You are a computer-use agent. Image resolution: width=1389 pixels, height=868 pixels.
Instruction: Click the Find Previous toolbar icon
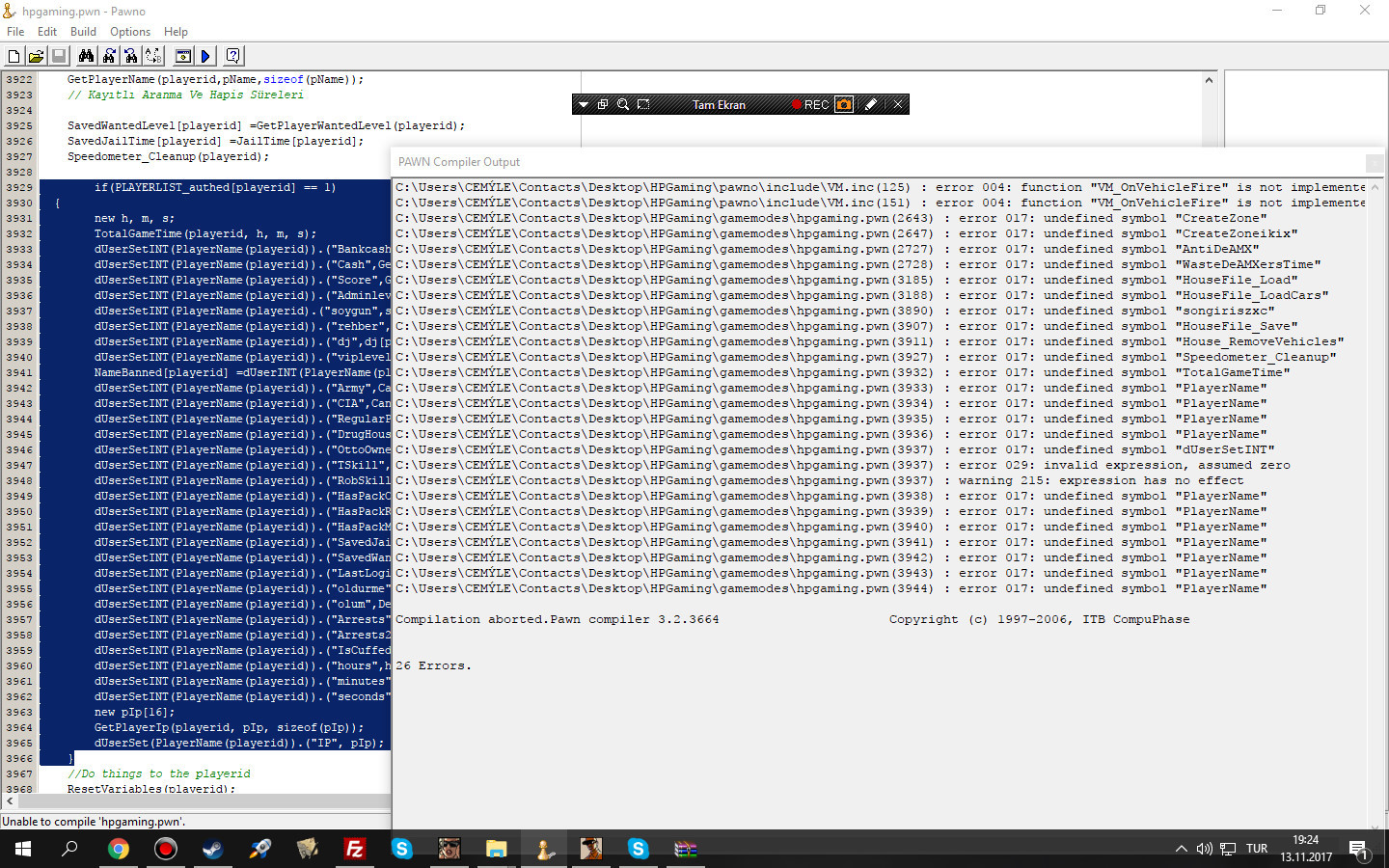(131, 56)
